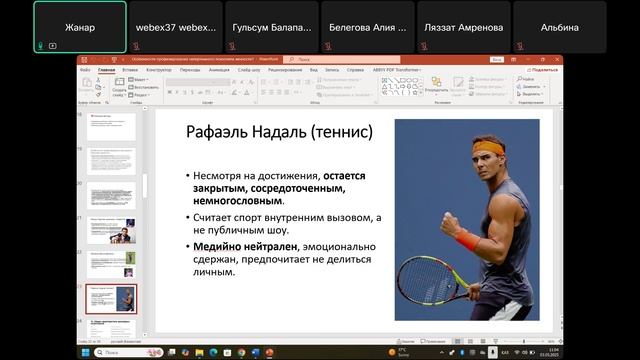Click the PowerPoint search box in title bar
Viewport: 640px width, 360px height.
click(341, 60)
